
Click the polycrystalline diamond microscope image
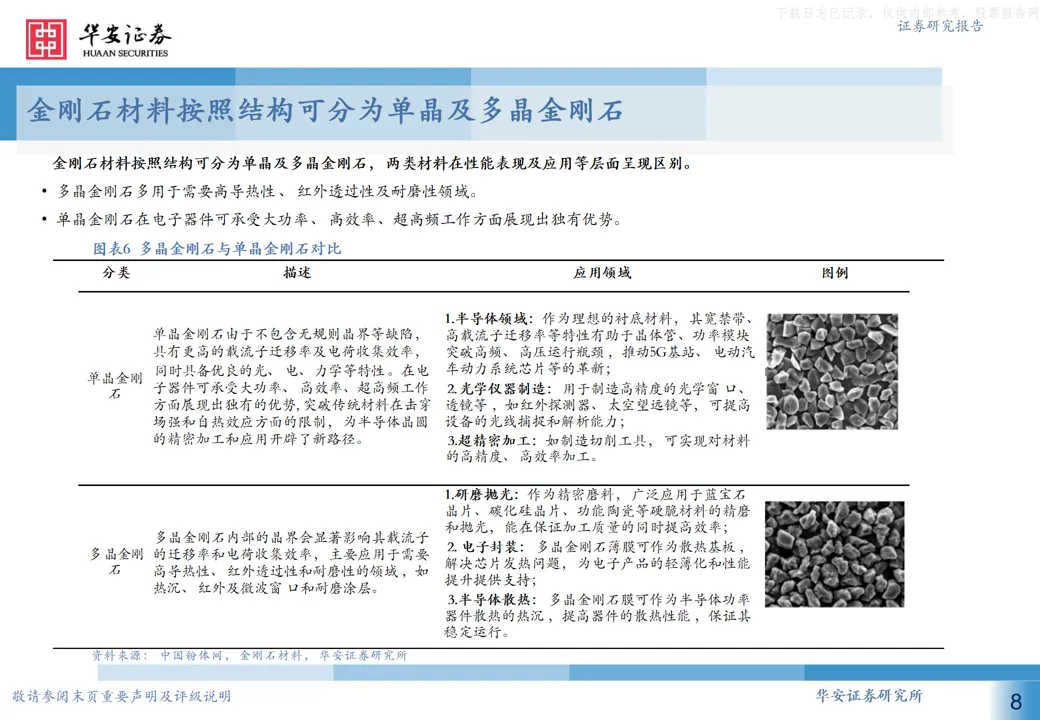[x=834, y=554]
